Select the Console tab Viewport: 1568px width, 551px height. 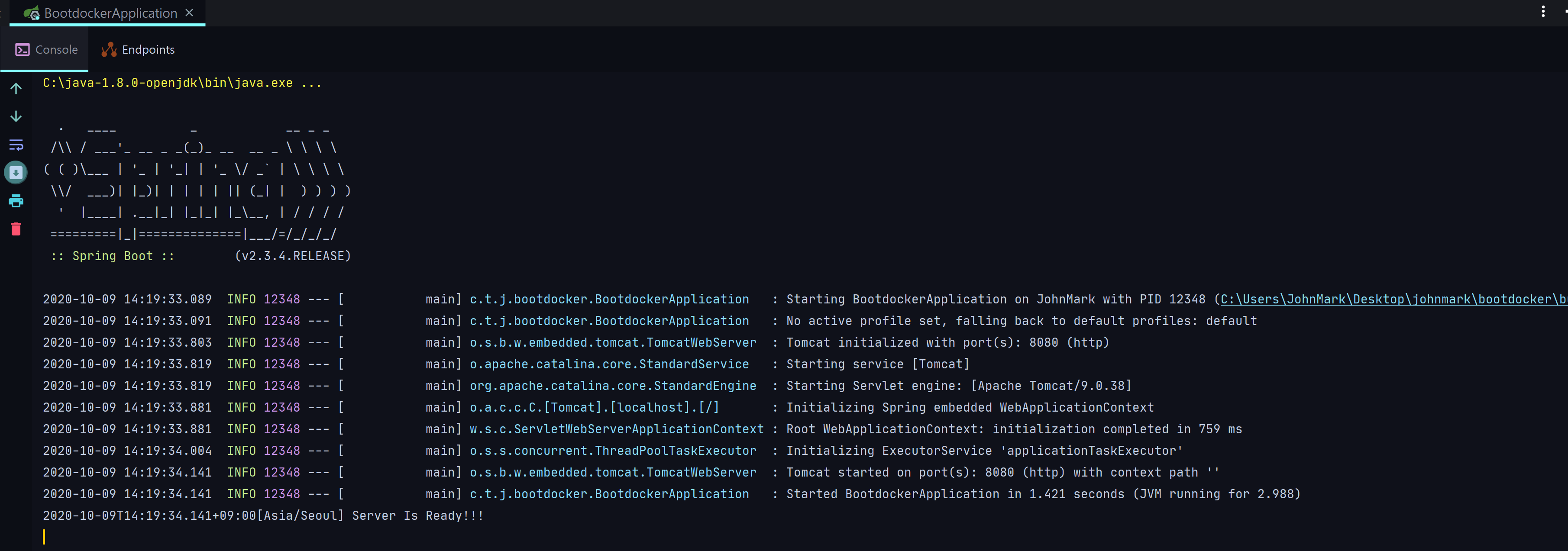pos(56,50)
